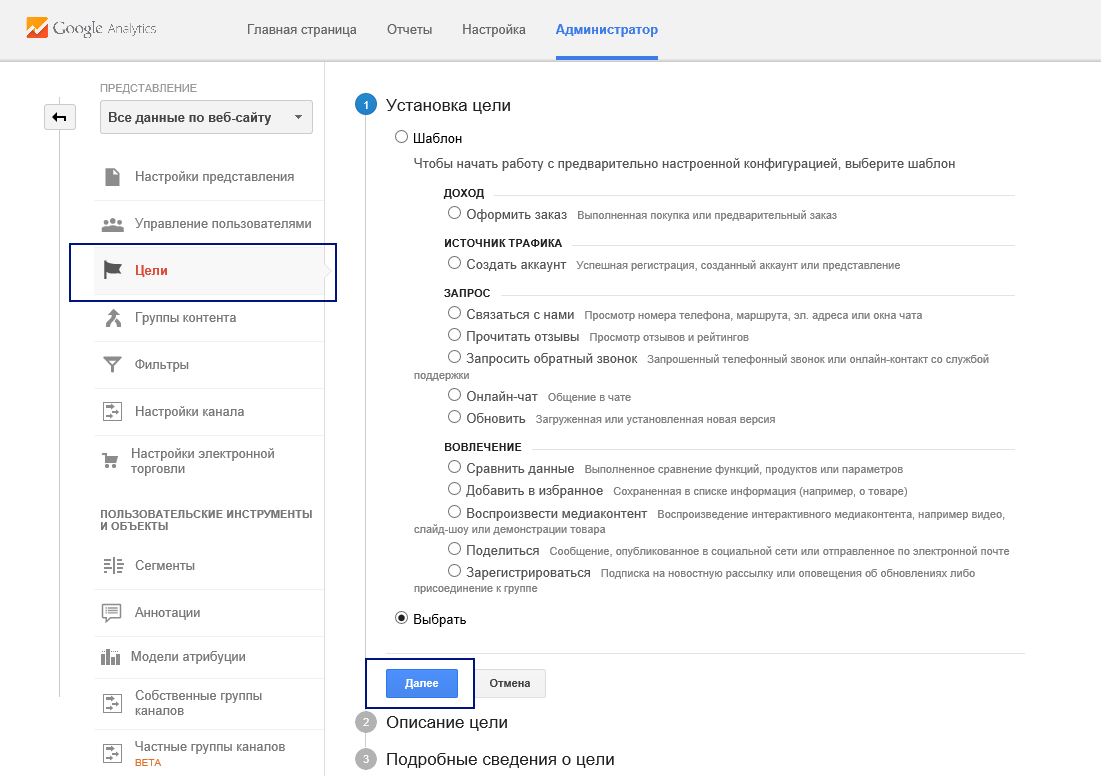This screenshot has height=776, width=1101.
Task: Open the Главная страница tab
Action: pyautogui.click(x=301, y=29)
